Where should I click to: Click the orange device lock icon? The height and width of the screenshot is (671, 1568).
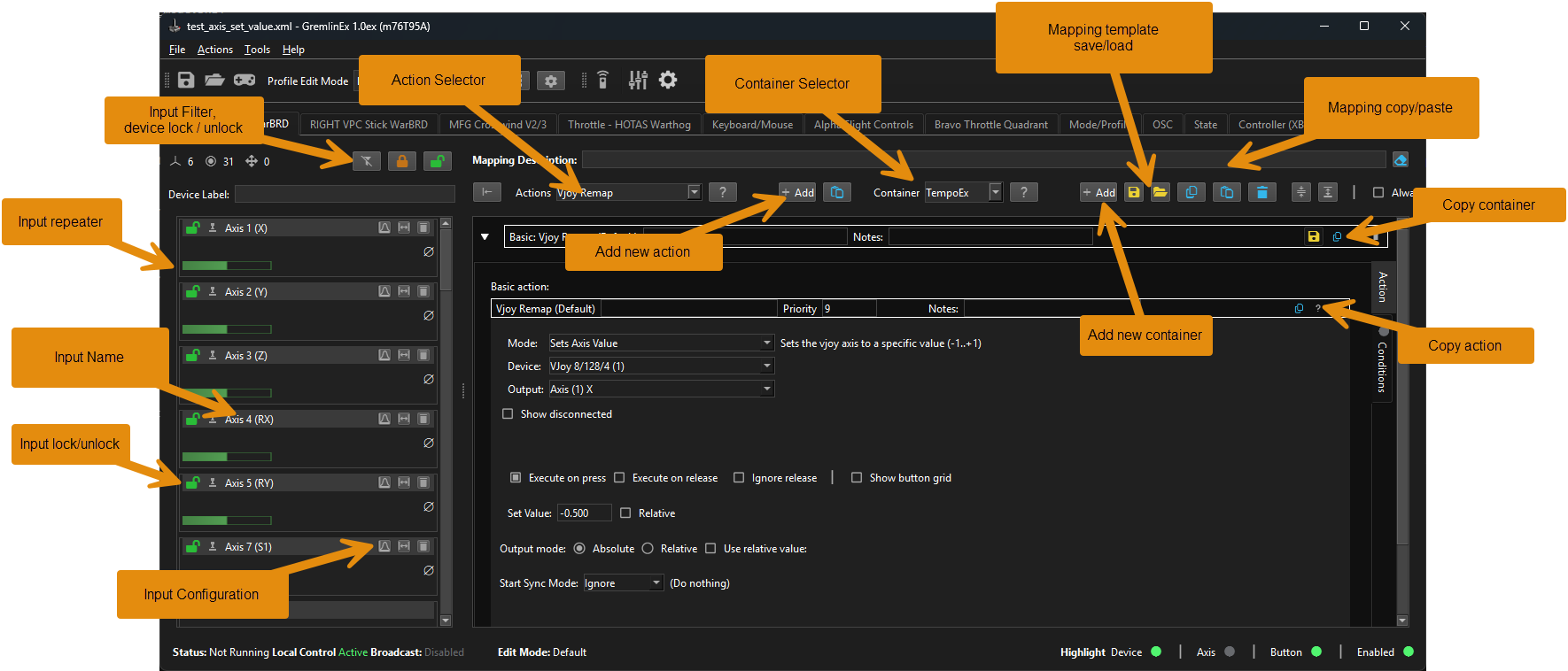point(402,161)
